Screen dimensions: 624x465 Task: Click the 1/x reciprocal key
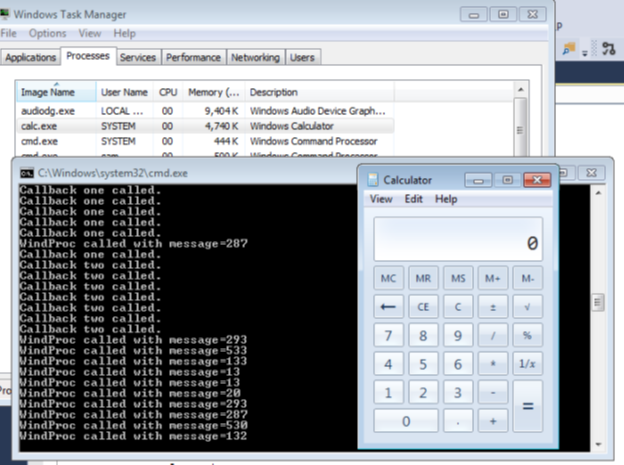pyautogui.click(x=528, y=364)
